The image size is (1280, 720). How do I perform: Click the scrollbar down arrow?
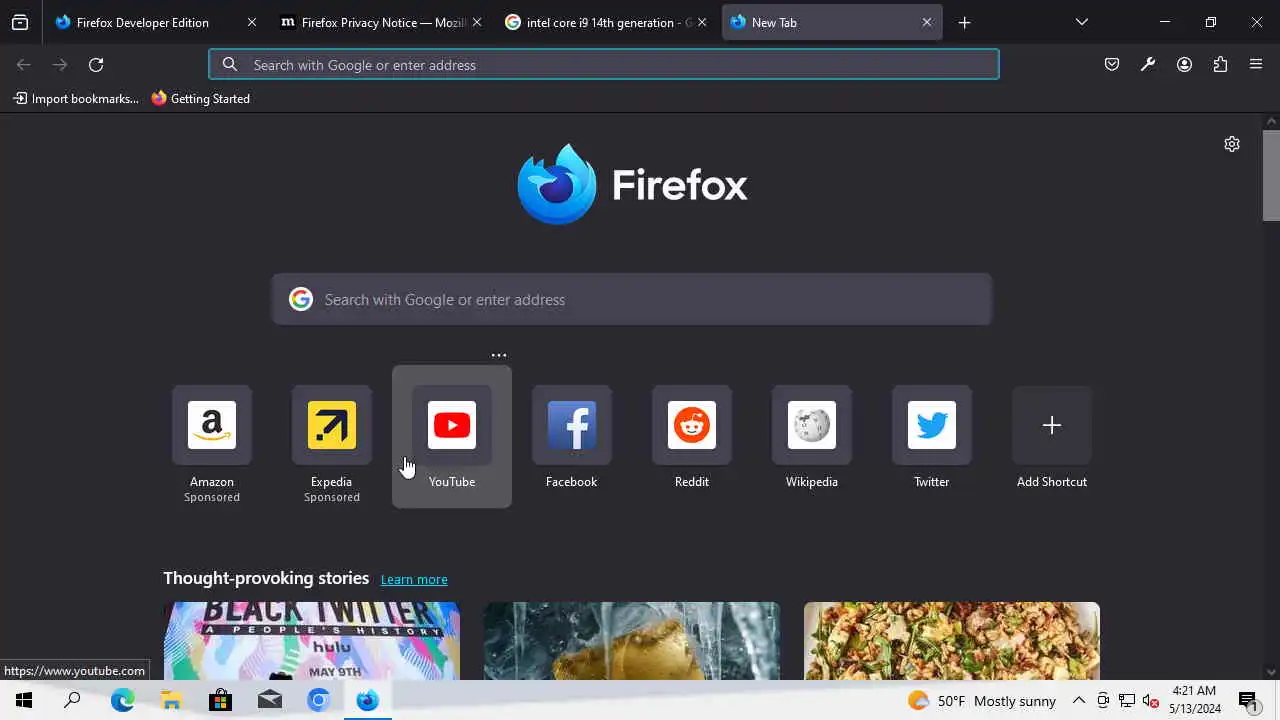pos(1271,672)
